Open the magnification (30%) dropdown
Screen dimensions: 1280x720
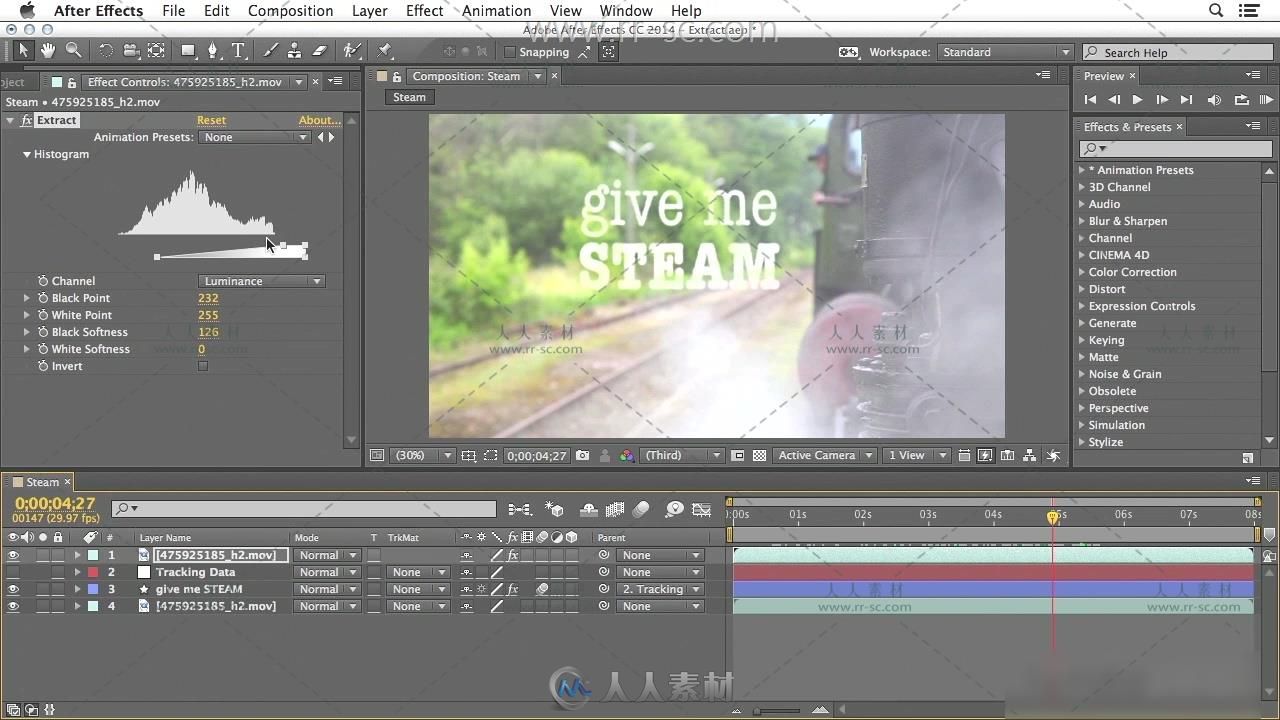423,455
